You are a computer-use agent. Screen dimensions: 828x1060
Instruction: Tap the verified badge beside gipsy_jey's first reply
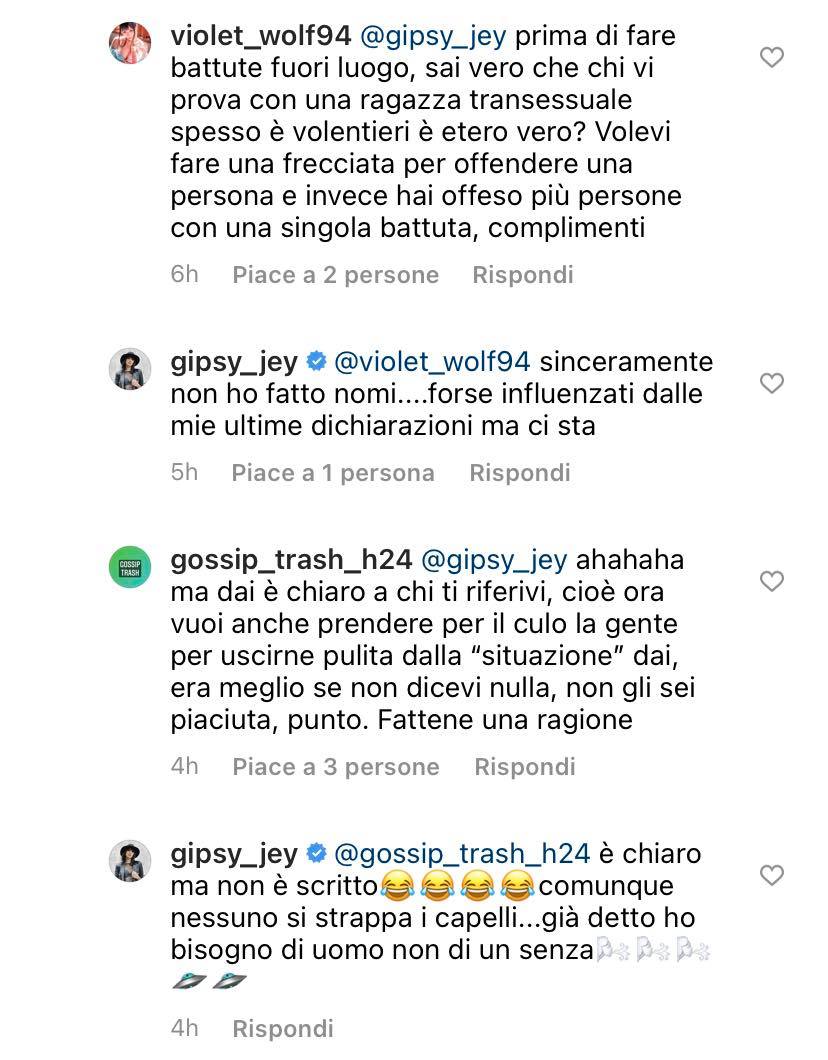click(316, 362)
